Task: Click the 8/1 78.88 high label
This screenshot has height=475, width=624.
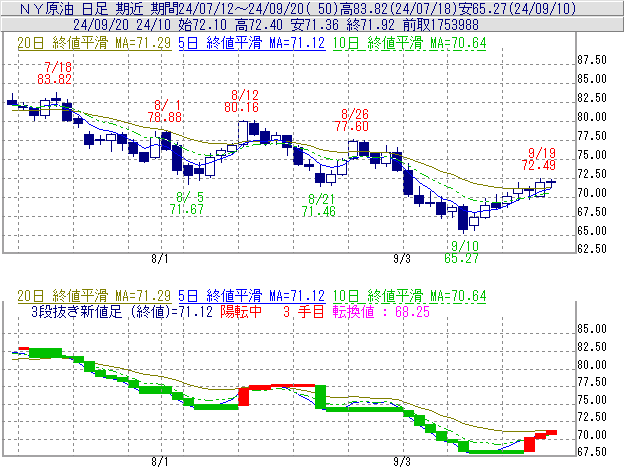Action: 165,111
